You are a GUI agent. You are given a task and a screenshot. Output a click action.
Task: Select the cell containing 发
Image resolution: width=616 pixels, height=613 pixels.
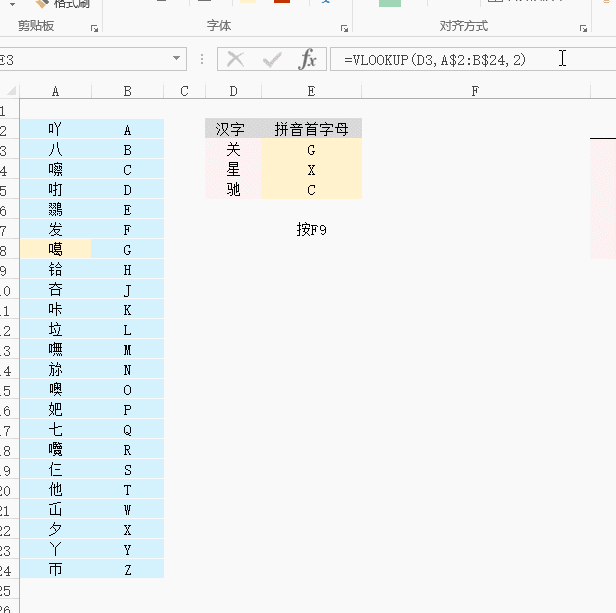pos(55,229)
